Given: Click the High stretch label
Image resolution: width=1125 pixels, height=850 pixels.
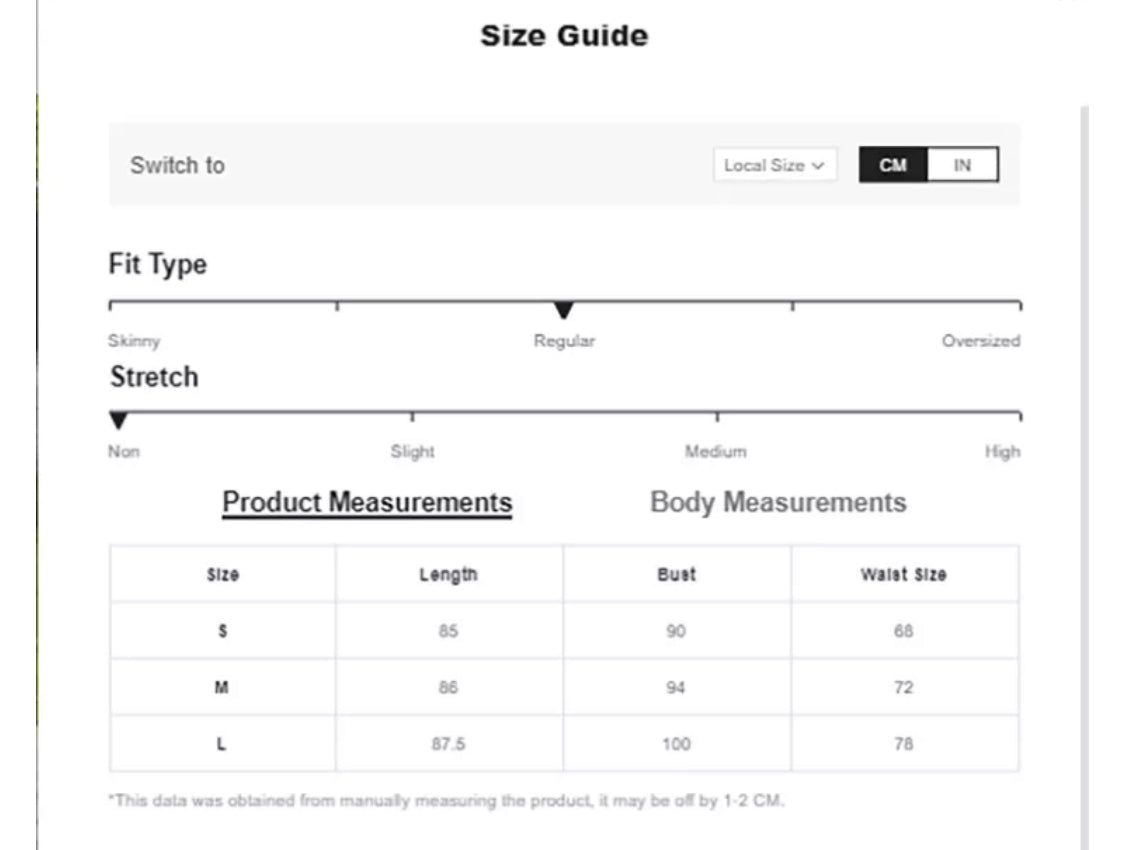Looking at the screenshot, I should (1002, 451).
